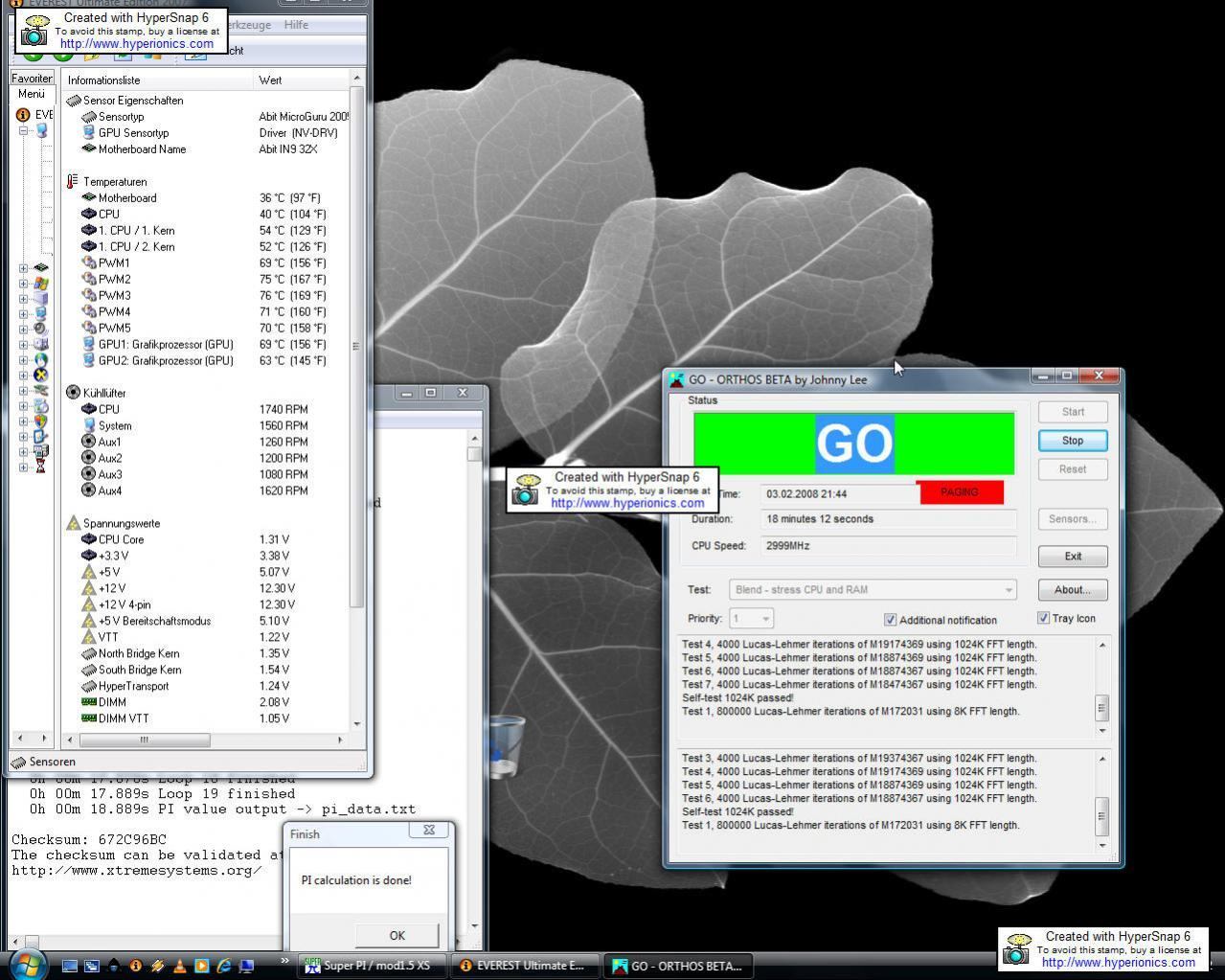Click the chip icon beside Sensor Eigenschaften
The image size is (1225, 980).
[73, 100]
